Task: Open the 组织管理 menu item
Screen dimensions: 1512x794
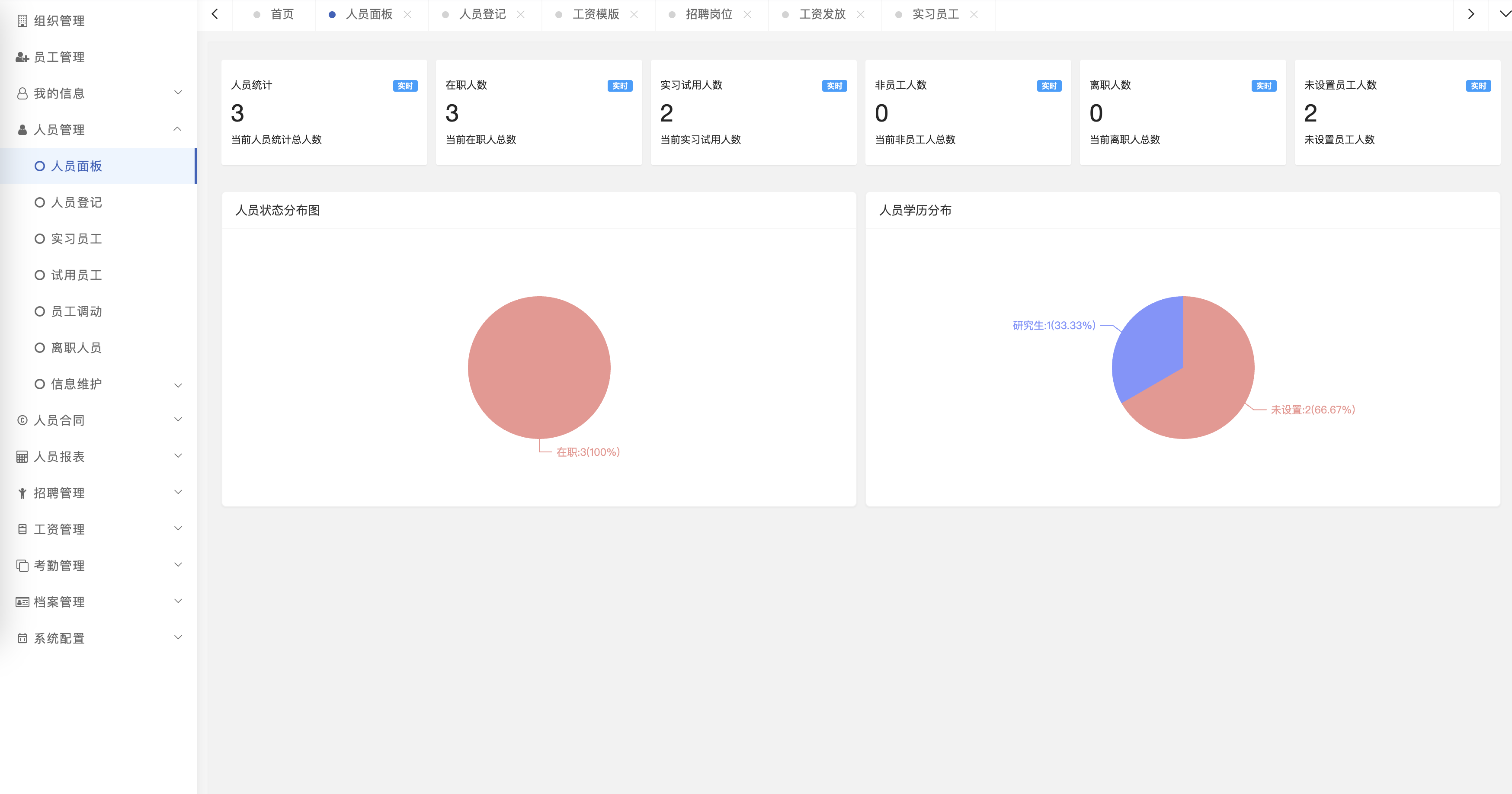Action: click(x=98, y=21)
